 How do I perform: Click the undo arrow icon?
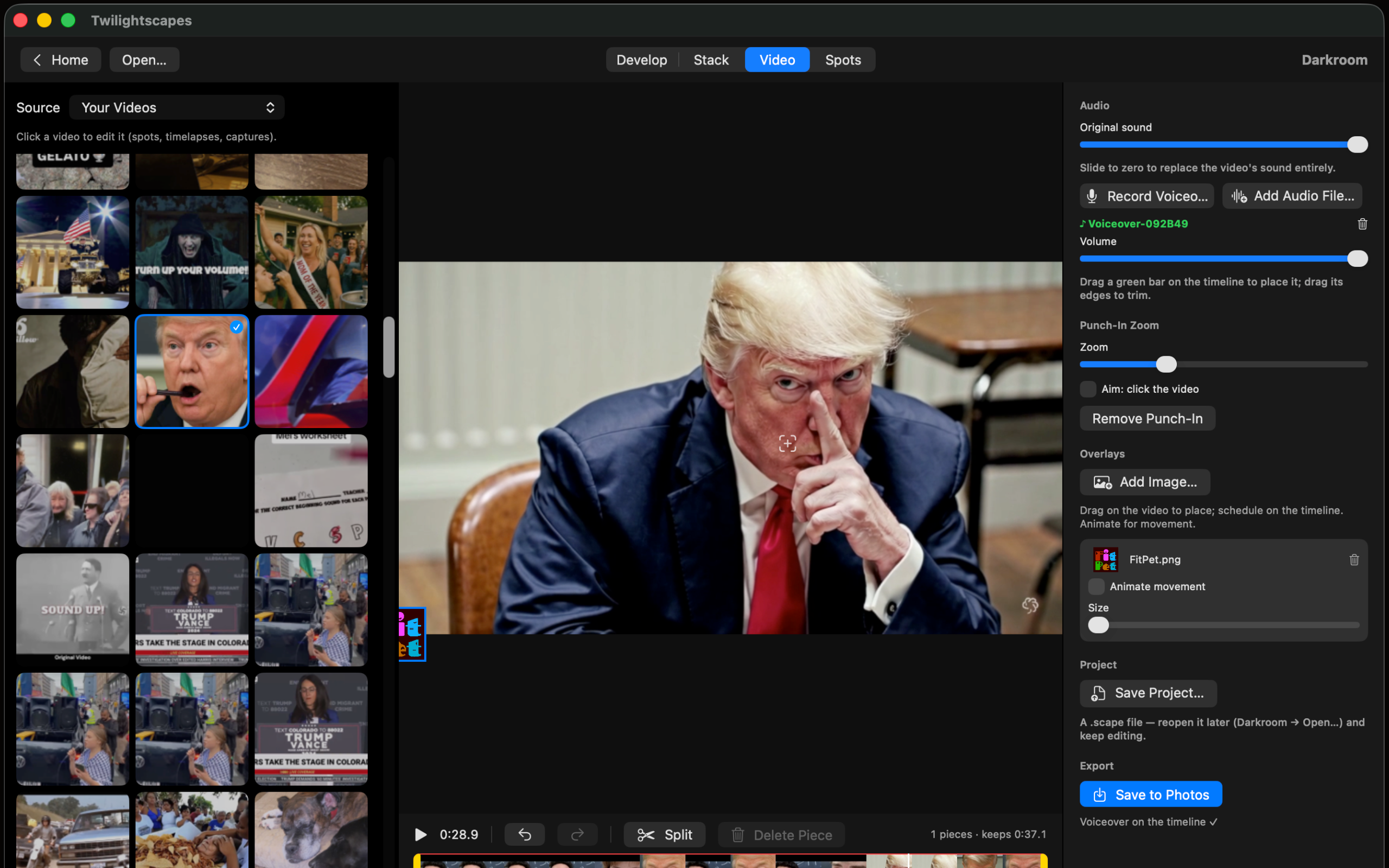pos(525,834)
